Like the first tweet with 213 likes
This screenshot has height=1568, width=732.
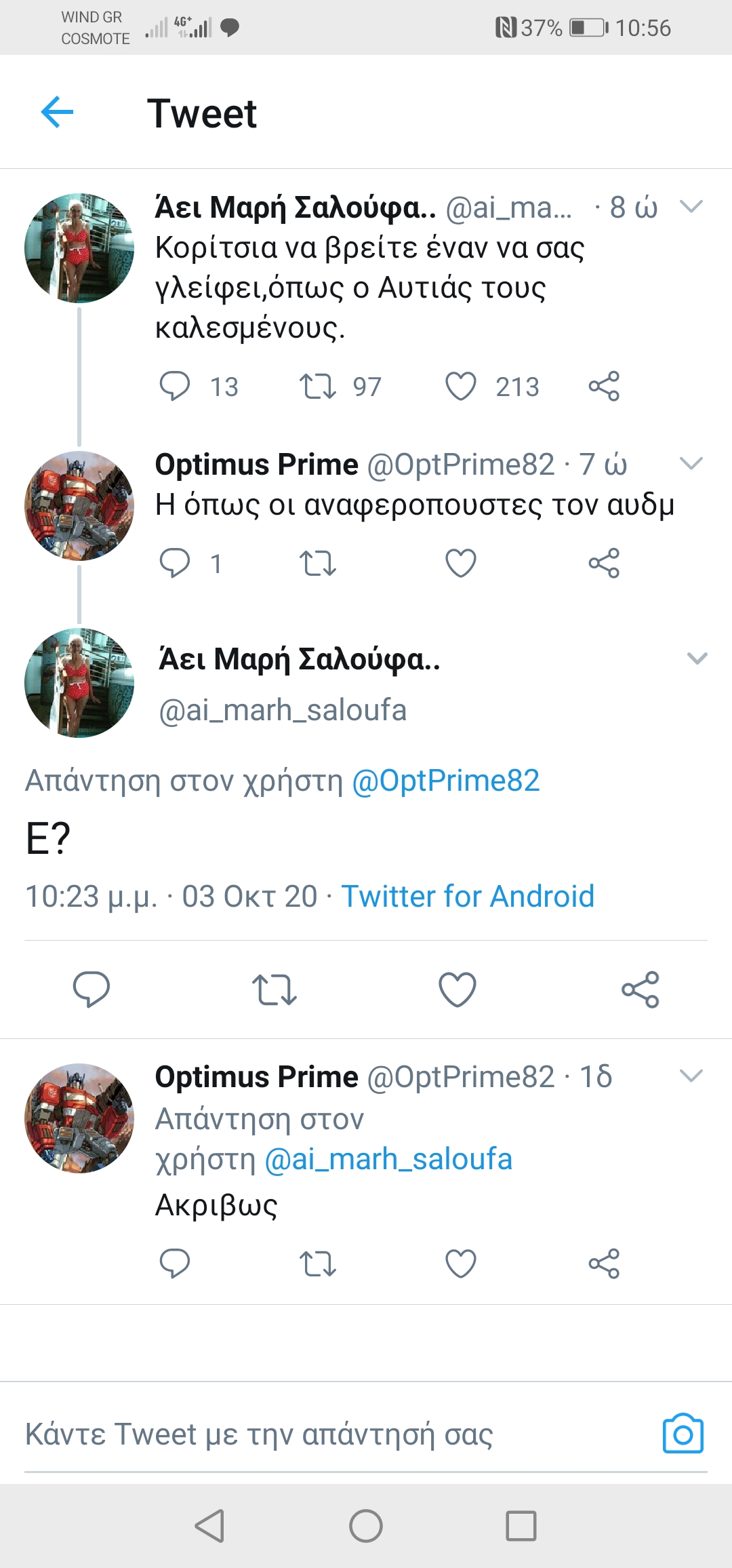tap(461, 387)
